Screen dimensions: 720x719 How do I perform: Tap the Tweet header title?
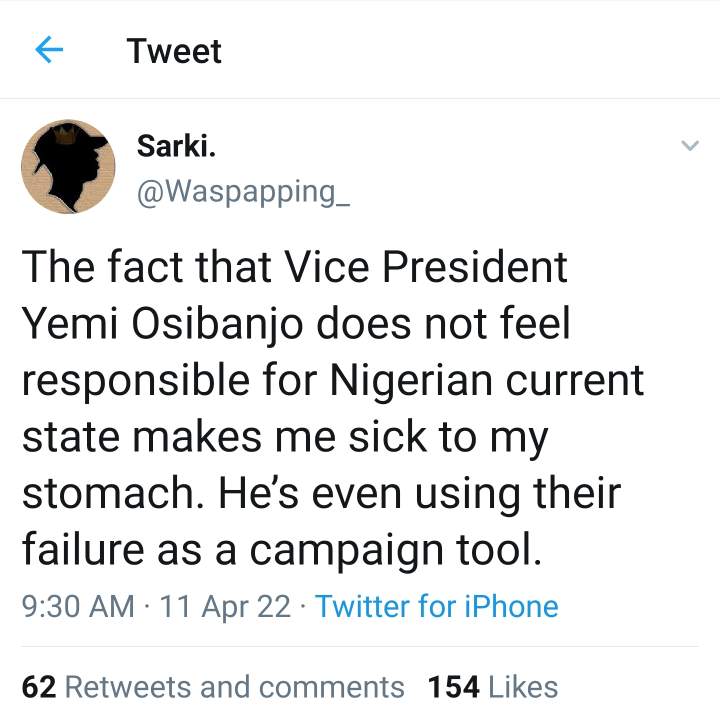tap(174, 51)
